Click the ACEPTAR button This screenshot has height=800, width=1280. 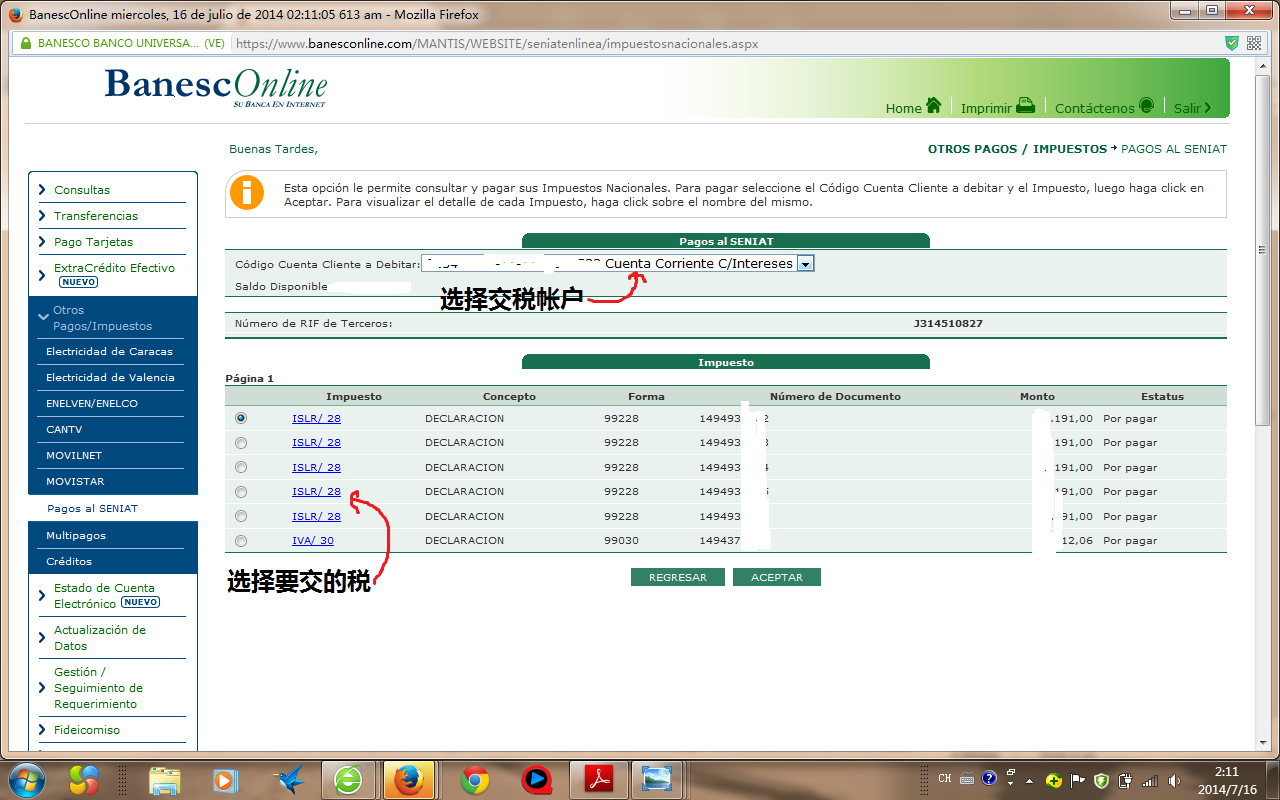coord(777,577)
